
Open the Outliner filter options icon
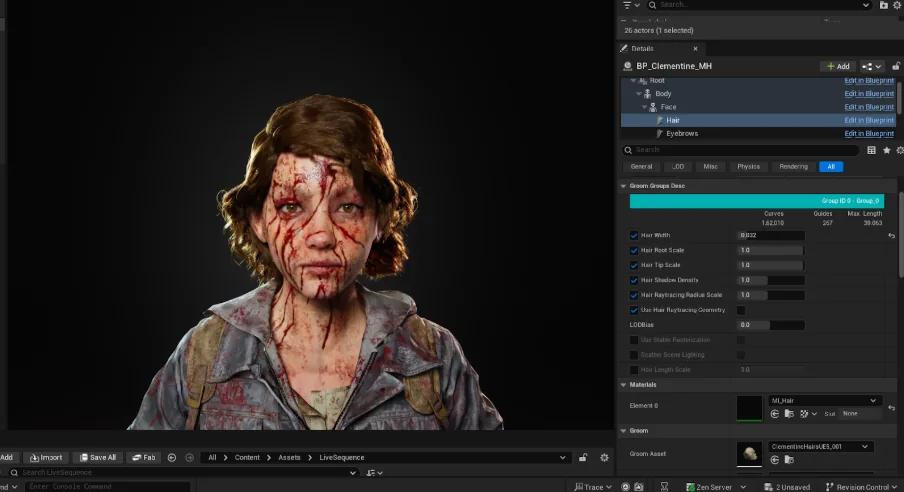tap(631, 5)
